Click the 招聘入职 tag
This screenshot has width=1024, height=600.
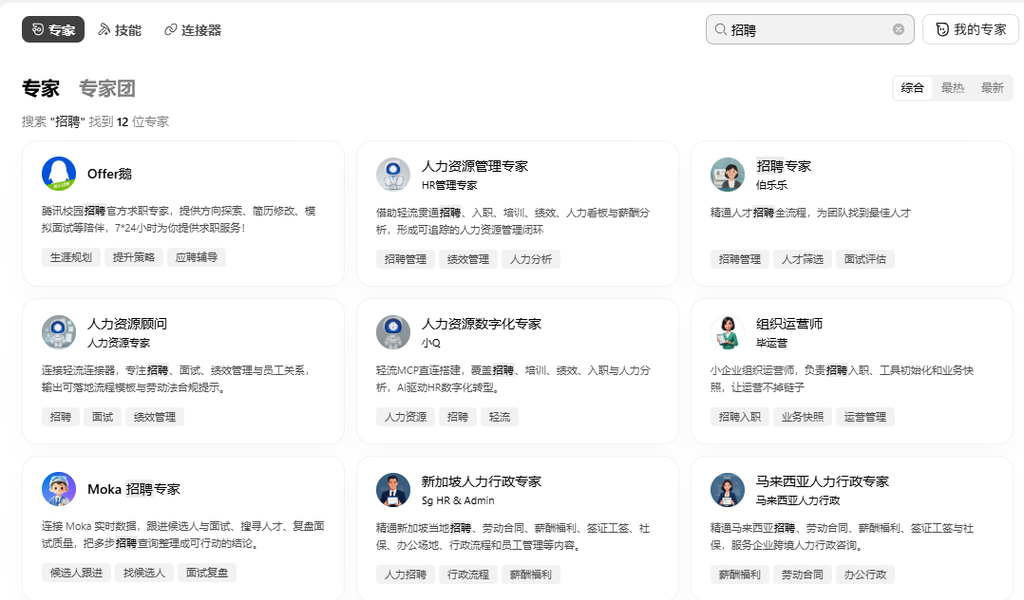[x=740, y=417]
